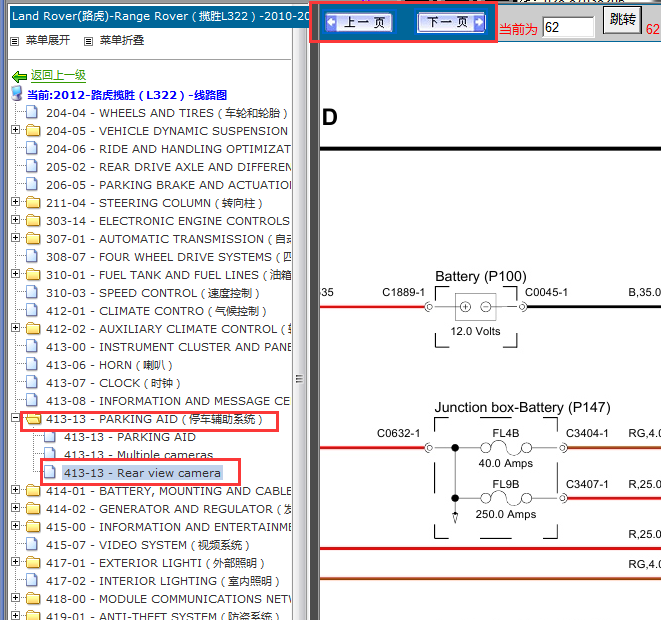This screenshot has height=620, width=661.
Task: Open 412-01 Climate Control document
Action: [156, 311]
